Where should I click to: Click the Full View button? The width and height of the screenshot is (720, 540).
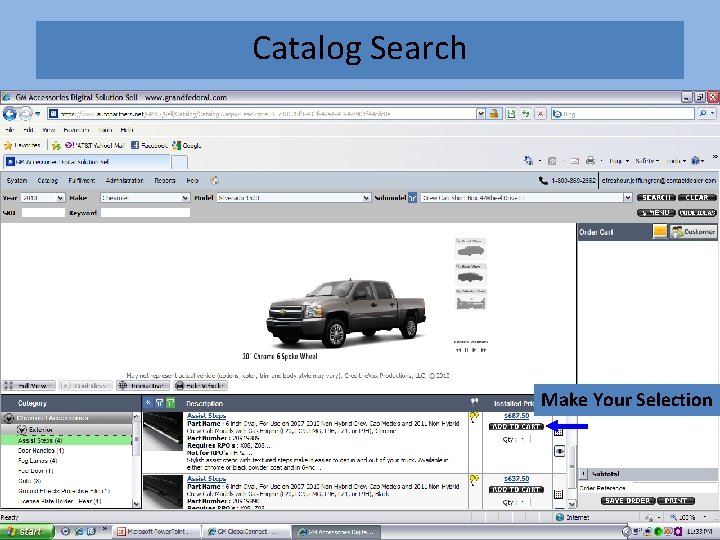click(28, 386)
